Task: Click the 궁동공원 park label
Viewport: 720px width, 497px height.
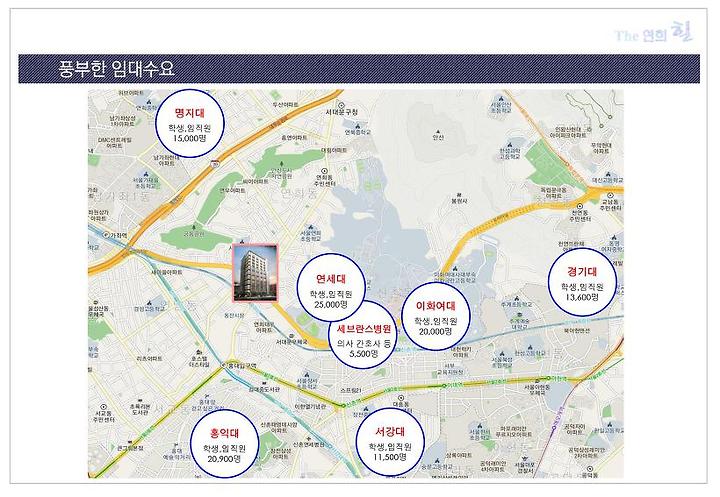Action: point(194,231)
